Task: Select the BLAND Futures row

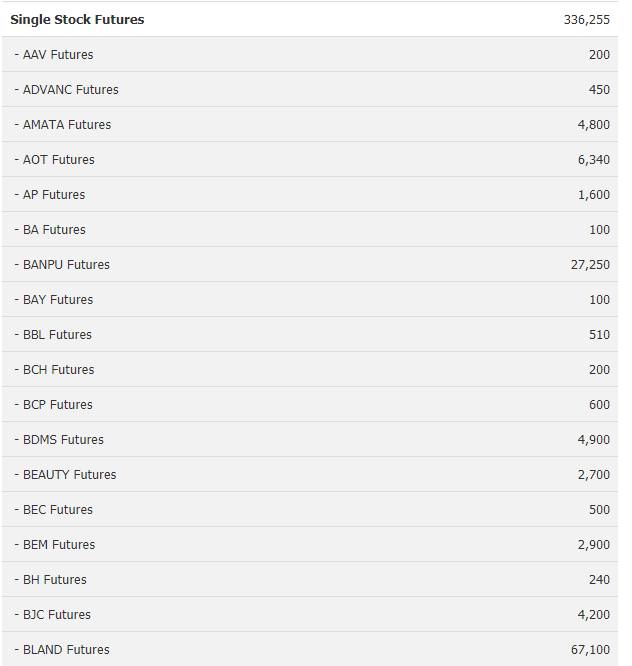Action: (66, 650)
